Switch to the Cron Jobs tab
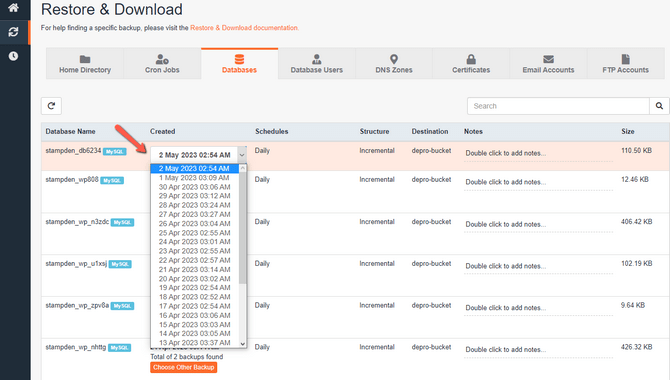 point(162,64)
